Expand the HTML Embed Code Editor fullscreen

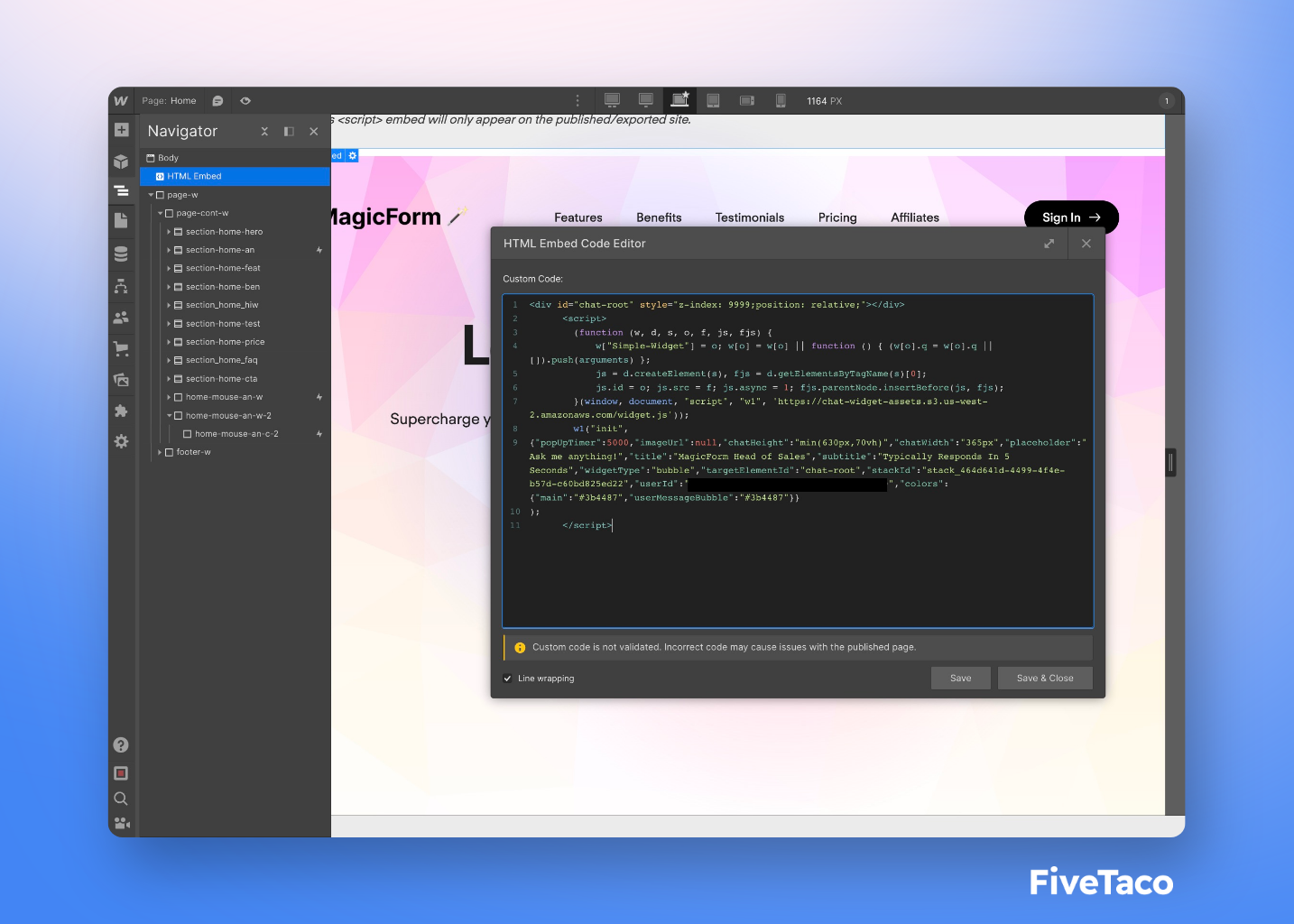coord(1049,244)
